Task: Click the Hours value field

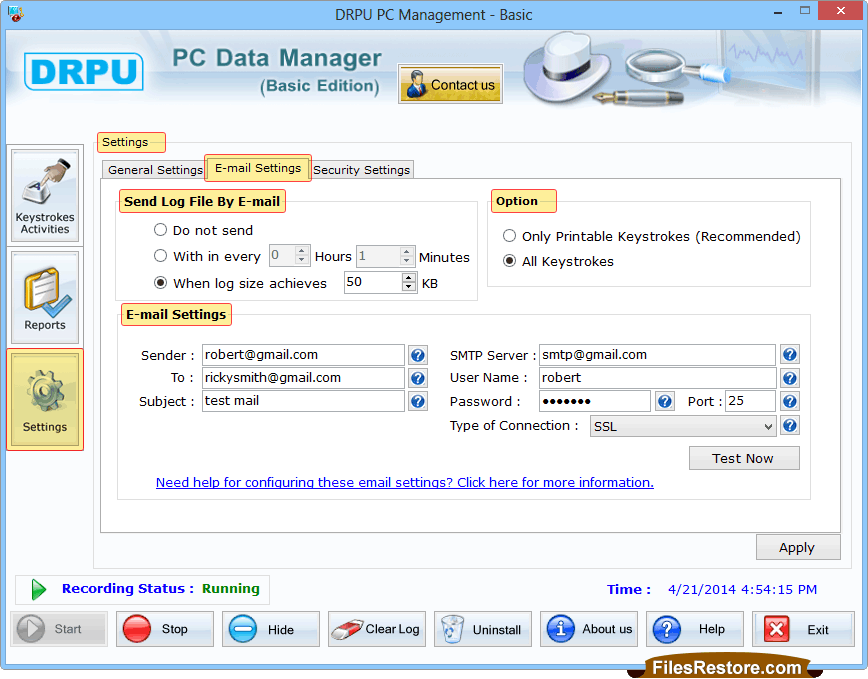Action: point(282,256)
